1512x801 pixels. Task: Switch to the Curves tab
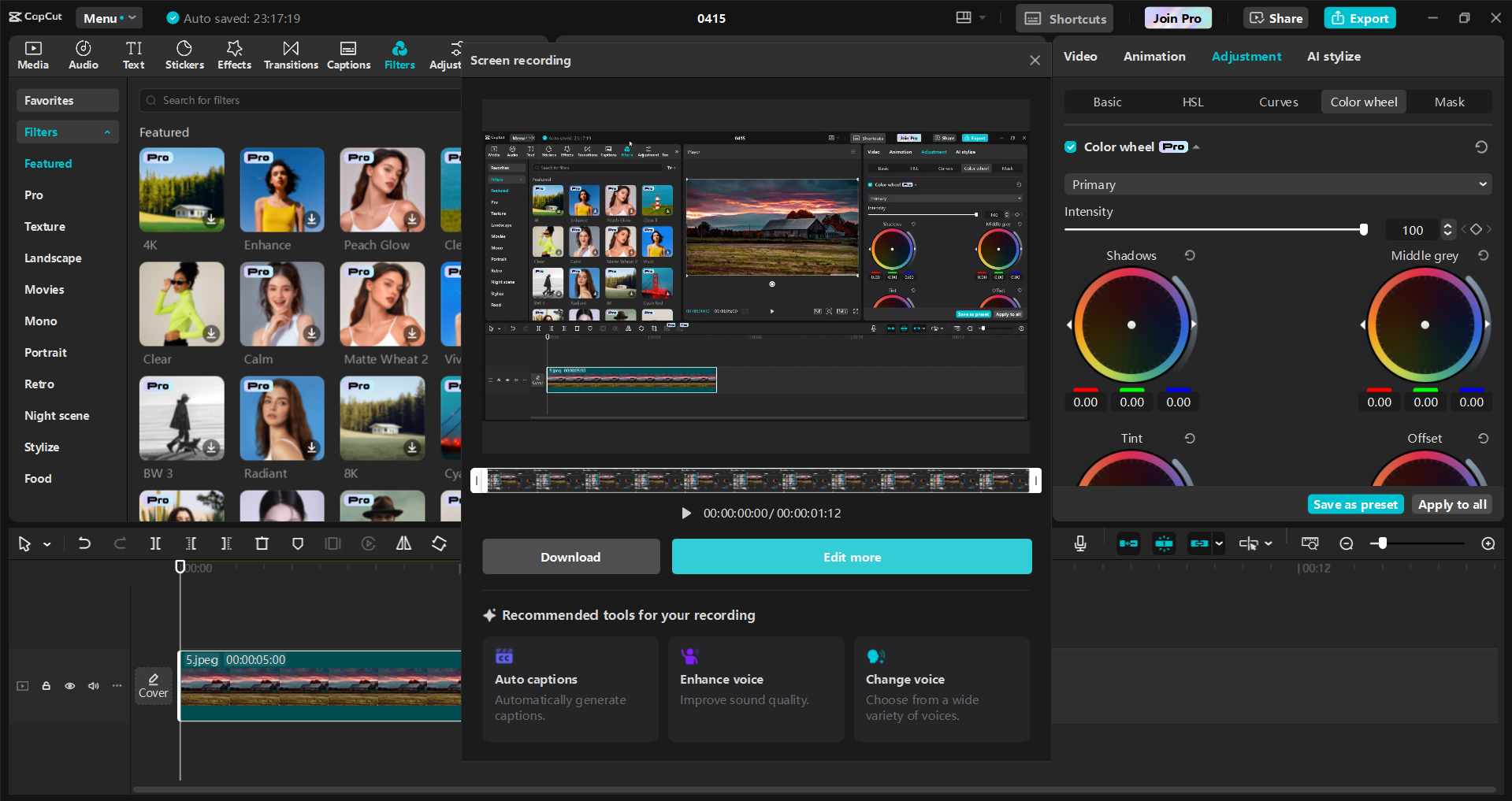(1278, 102)
